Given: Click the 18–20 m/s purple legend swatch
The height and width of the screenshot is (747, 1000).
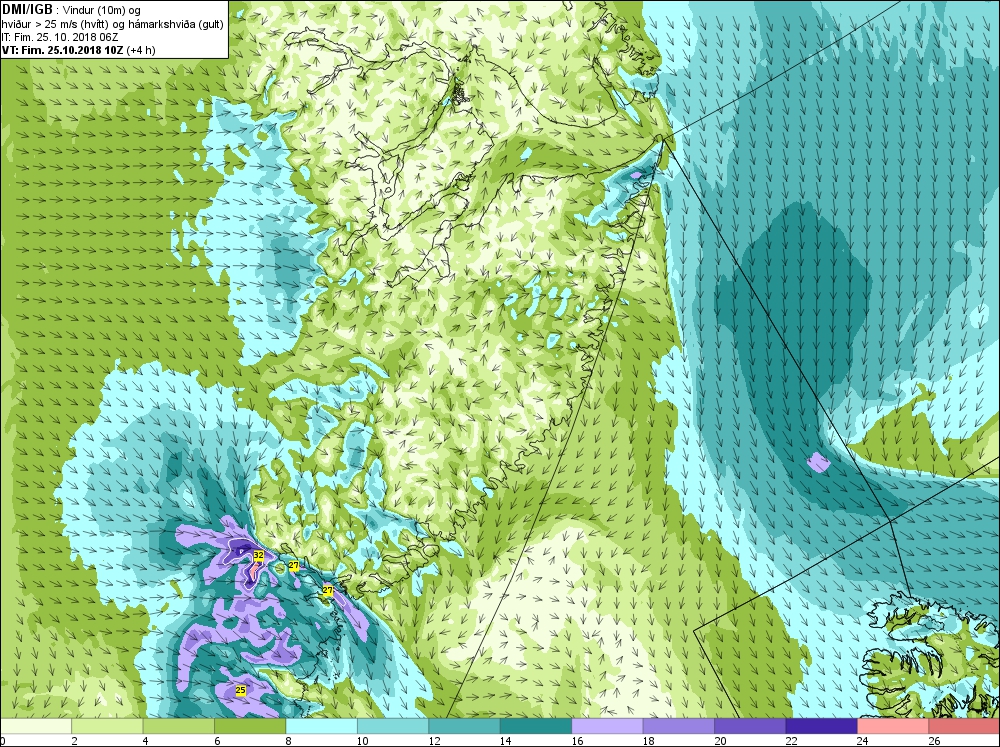Looking at the screenshot, I should pyautogui.click(x=679, y=727).
